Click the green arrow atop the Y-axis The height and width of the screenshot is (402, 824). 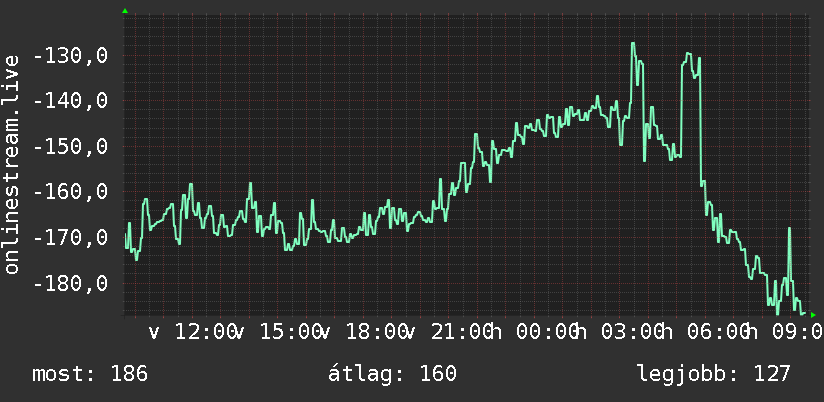125,11
